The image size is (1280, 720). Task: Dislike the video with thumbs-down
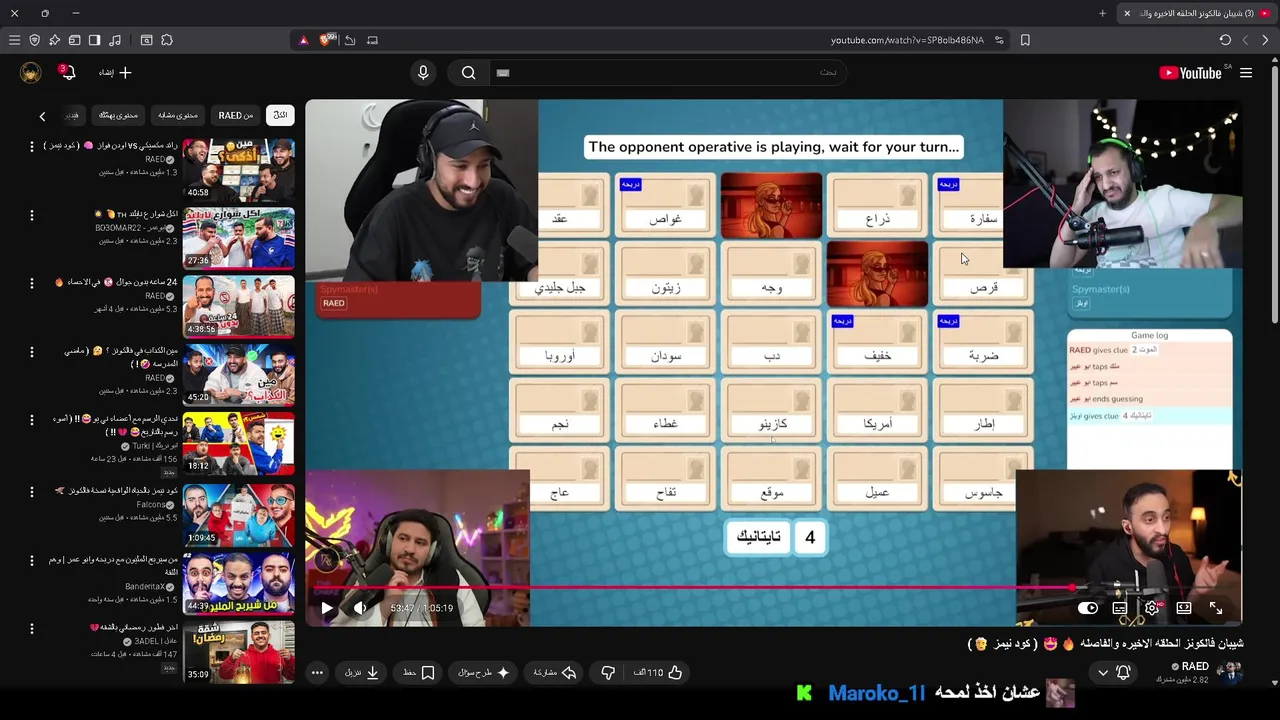click(x=608, y=673)
